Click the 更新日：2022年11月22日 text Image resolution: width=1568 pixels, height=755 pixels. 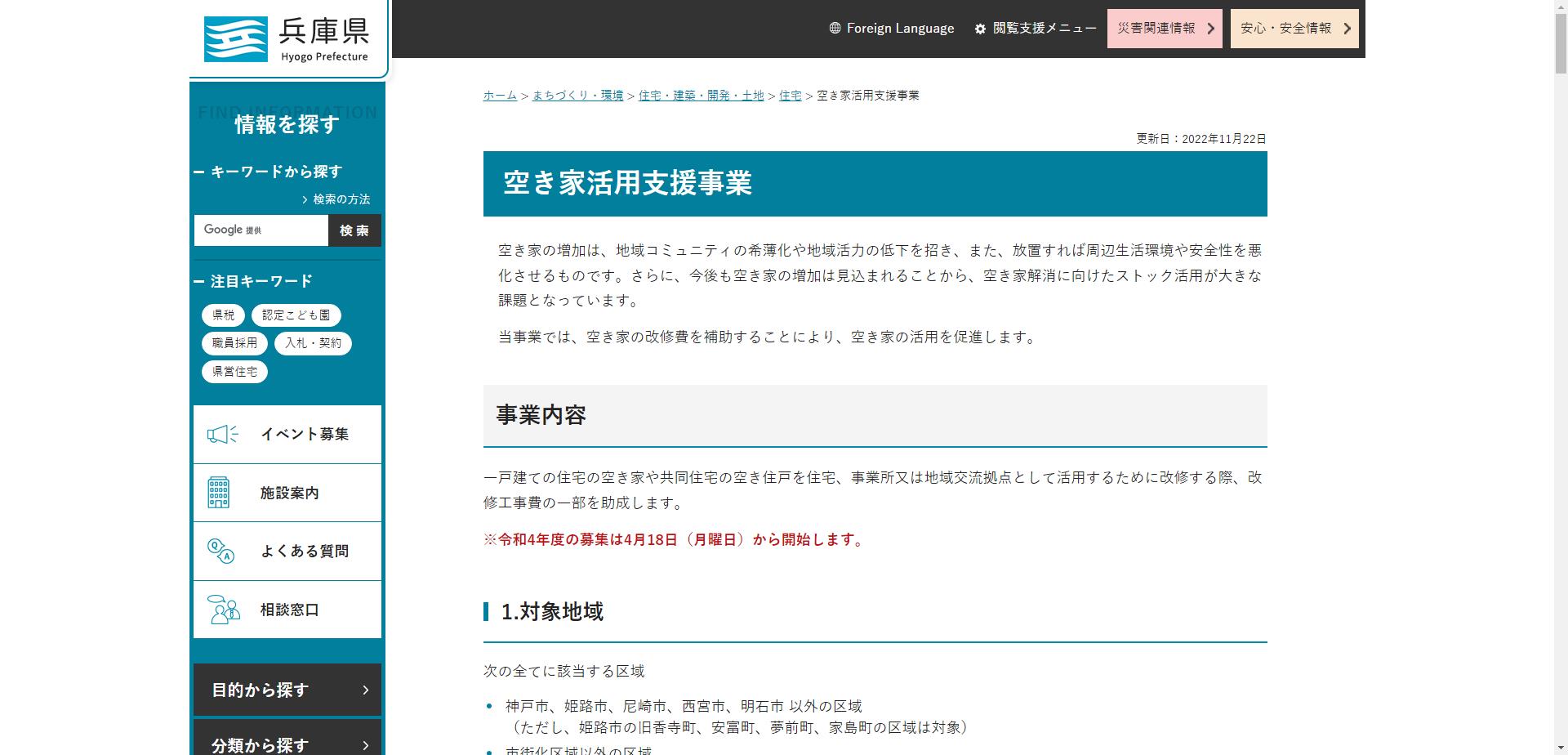[x=1201, y=139]
